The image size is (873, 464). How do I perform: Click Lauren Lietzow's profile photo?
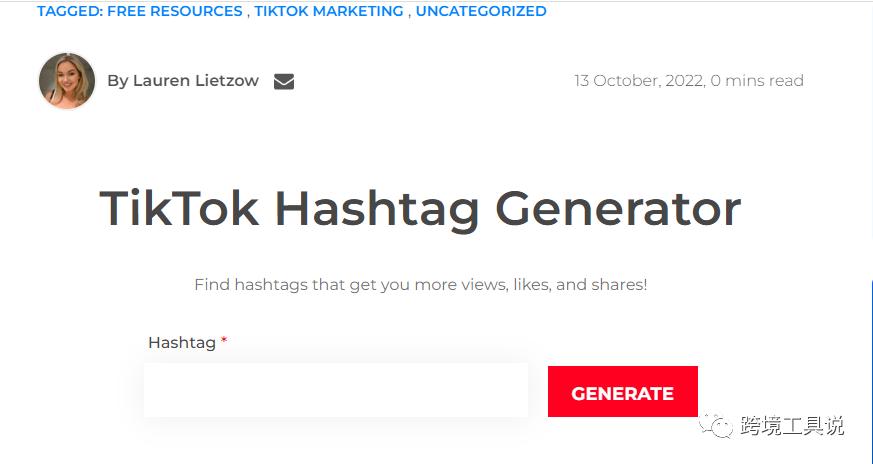67,81
